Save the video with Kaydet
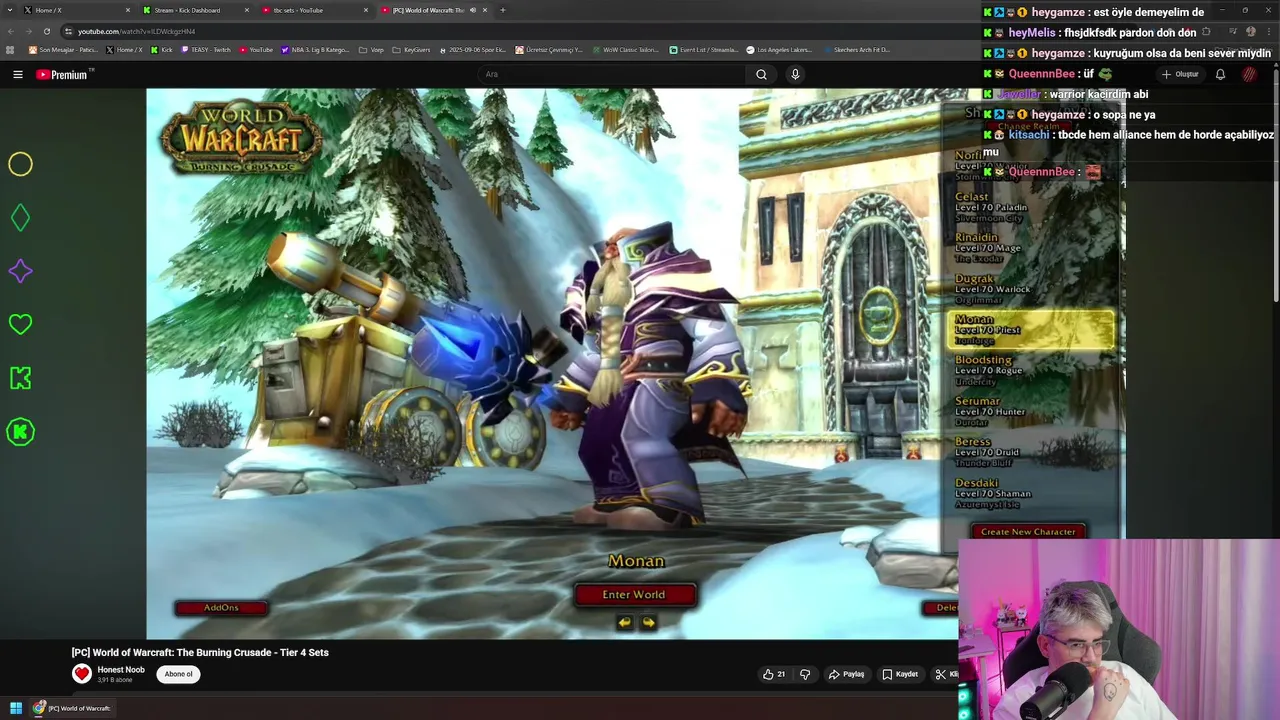 [x=899, y=674]
